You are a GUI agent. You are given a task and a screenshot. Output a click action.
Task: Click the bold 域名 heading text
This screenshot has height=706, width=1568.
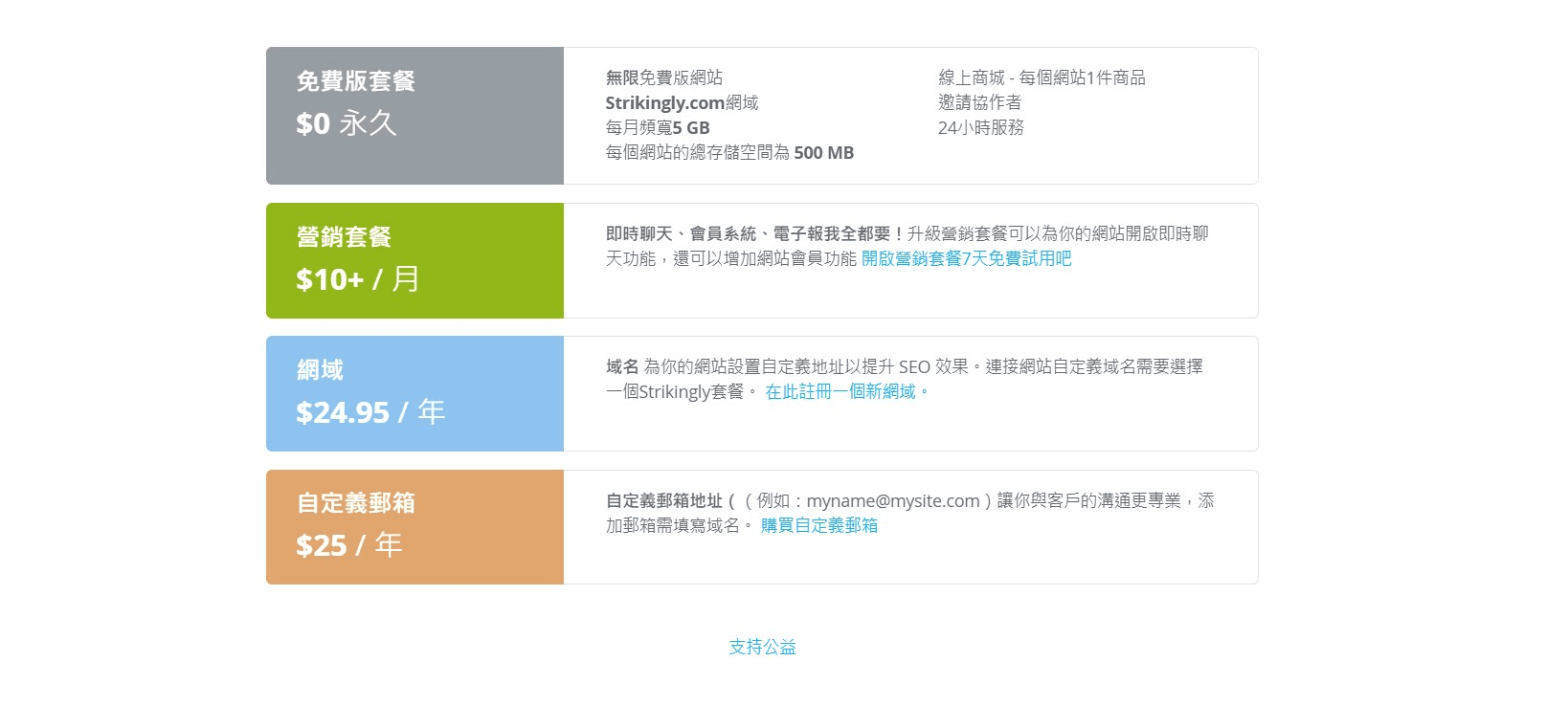pos(622,366)
